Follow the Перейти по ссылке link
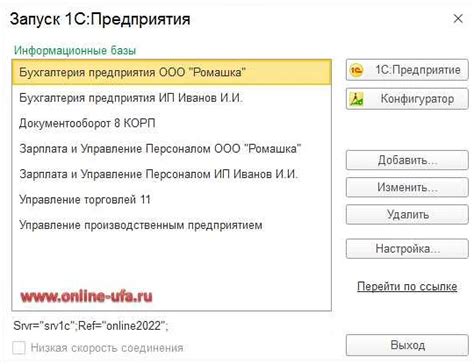Viewport: 474px width, 364px height. point(407,286)
